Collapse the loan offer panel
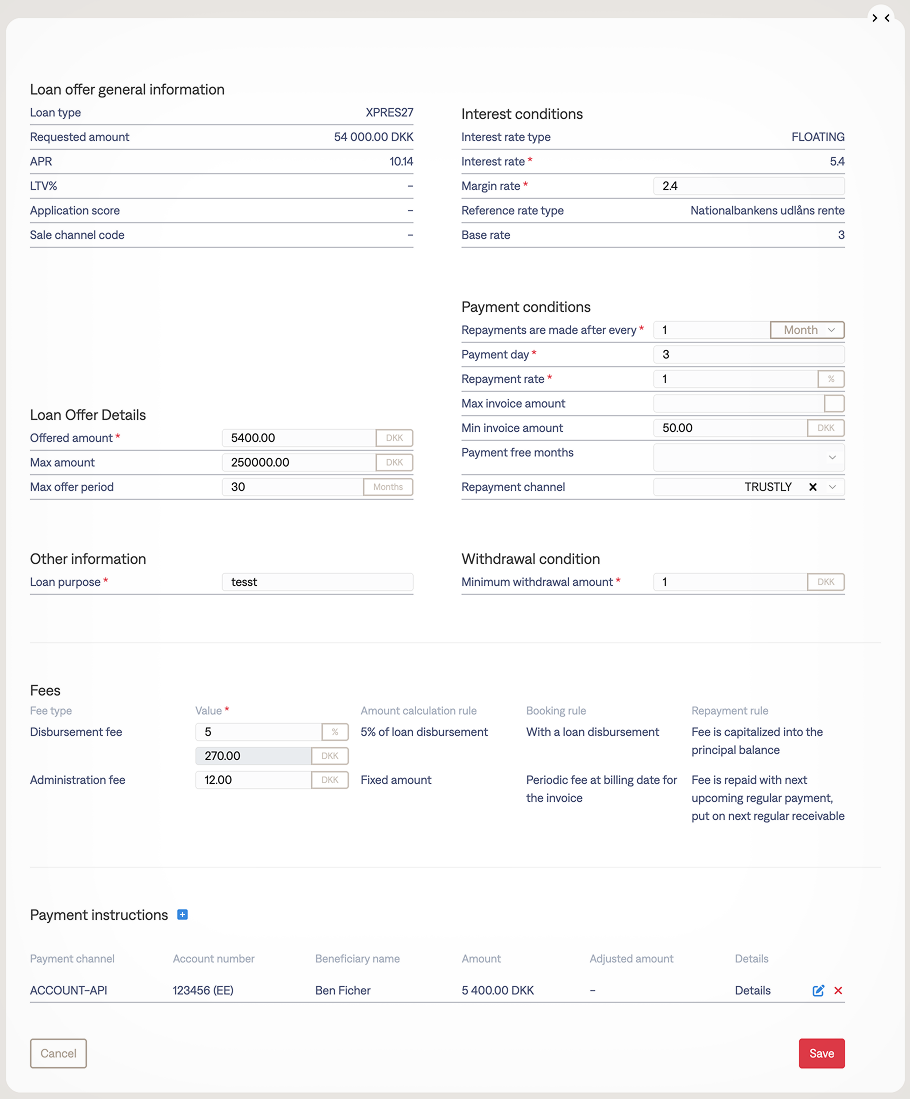Image resolution: width=910 pixels, height=1099 pixels. [880, 18]
